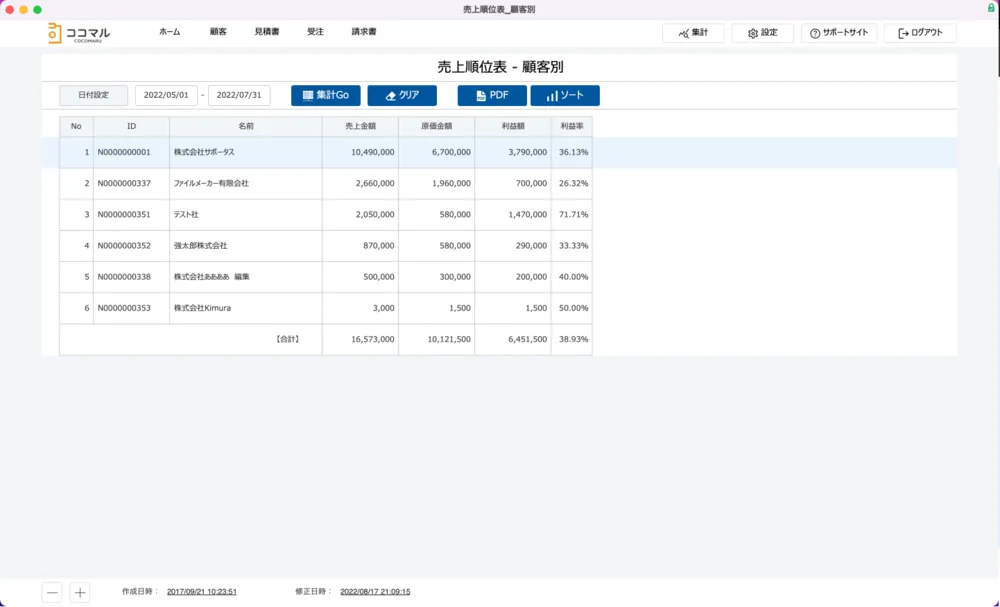Screen dimensions: 1000x607
Task: Open the サポートサイト help link
Action: point(839,33)
